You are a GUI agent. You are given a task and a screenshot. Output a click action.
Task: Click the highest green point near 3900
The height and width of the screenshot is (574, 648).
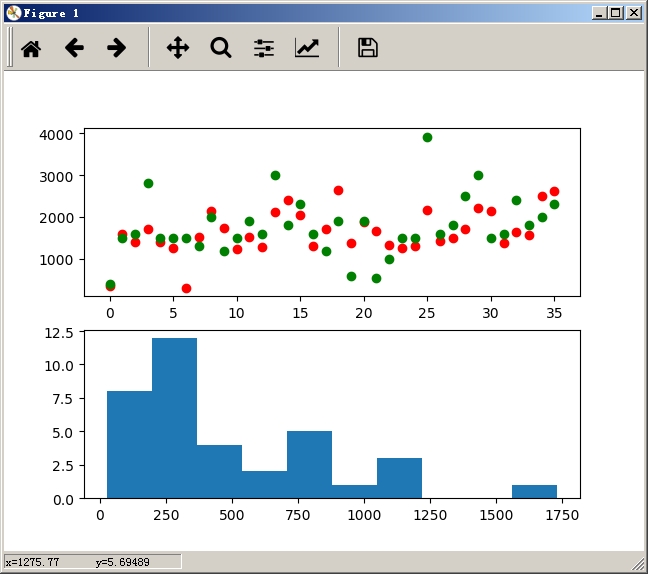click(x=427, y=137)
